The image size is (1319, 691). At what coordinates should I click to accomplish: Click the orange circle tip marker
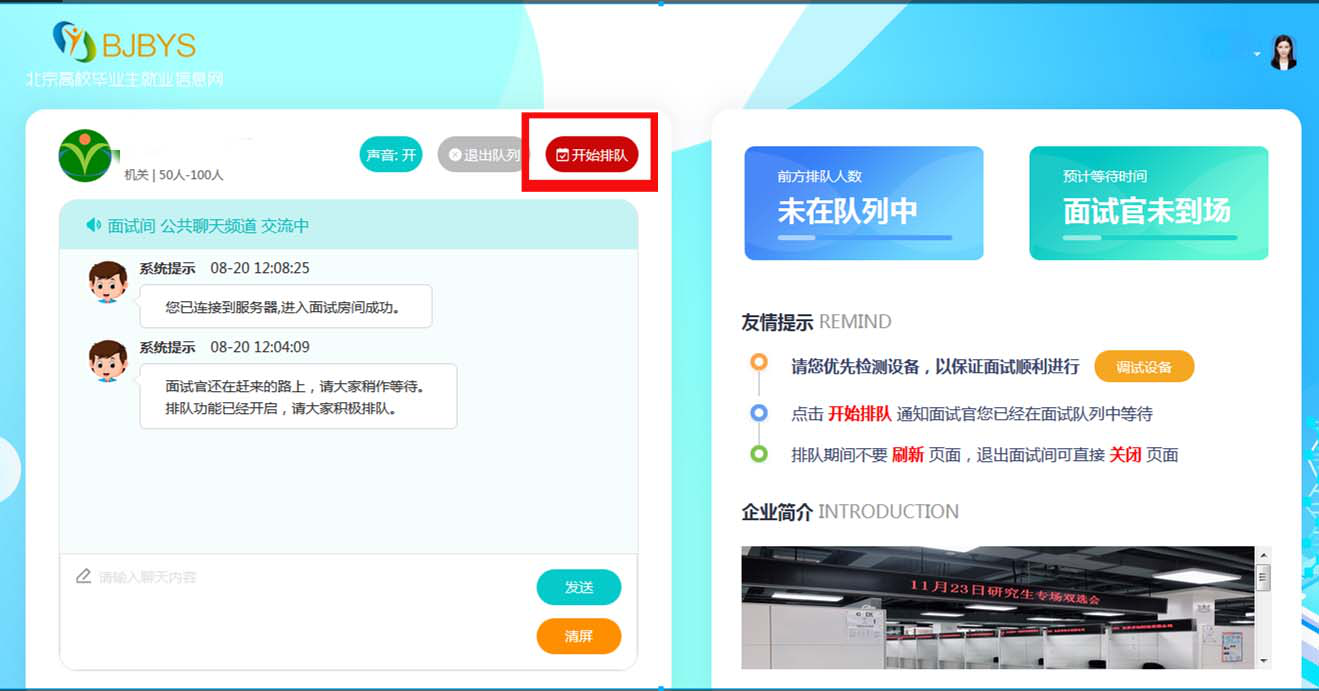coord(759,362)
